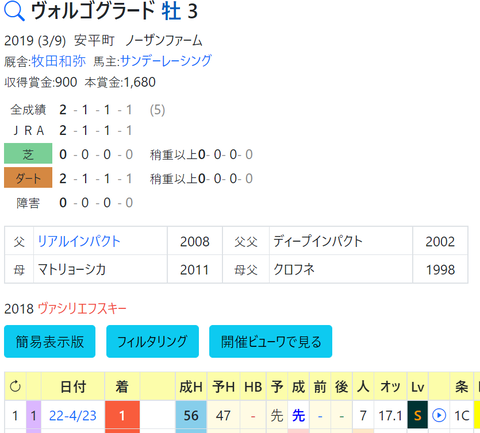Click the blue 先 result style cell

coord(298,416)
